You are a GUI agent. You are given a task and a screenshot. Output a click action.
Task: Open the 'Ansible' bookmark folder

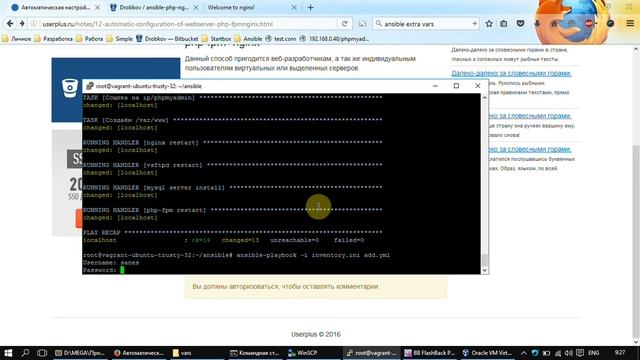[x=248, y=39]
